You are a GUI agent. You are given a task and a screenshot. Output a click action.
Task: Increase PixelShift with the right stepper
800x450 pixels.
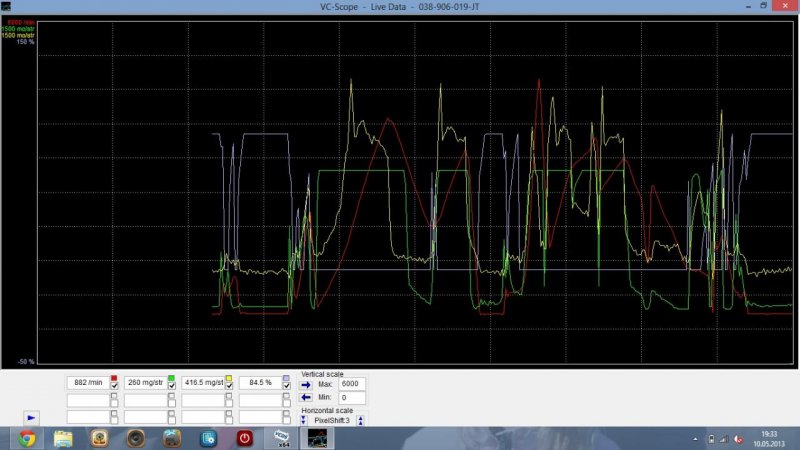click(360, 420)
